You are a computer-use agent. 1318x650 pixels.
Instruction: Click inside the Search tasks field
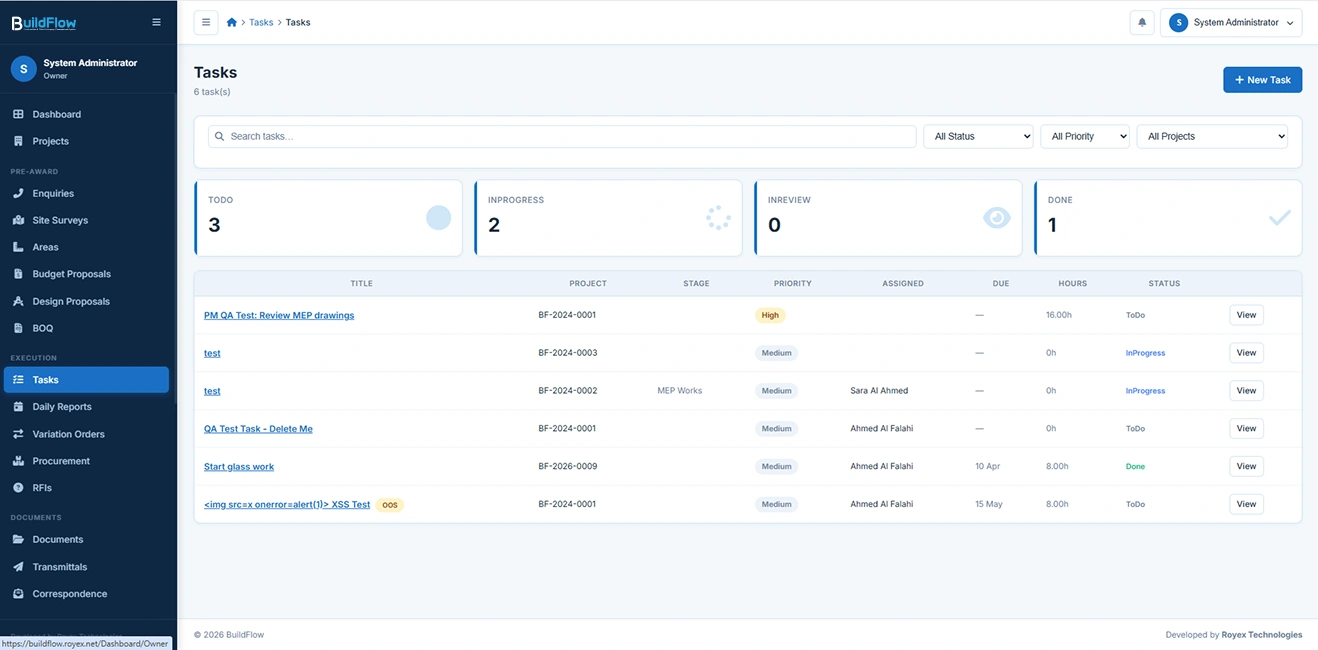pos(562,136)
